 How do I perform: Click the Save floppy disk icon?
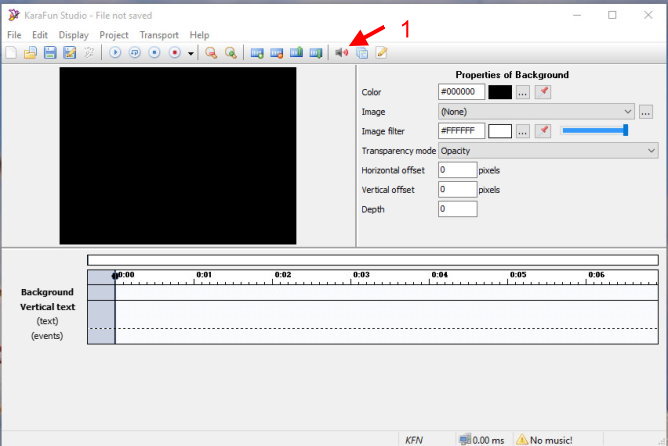click(x=49, y=53)
